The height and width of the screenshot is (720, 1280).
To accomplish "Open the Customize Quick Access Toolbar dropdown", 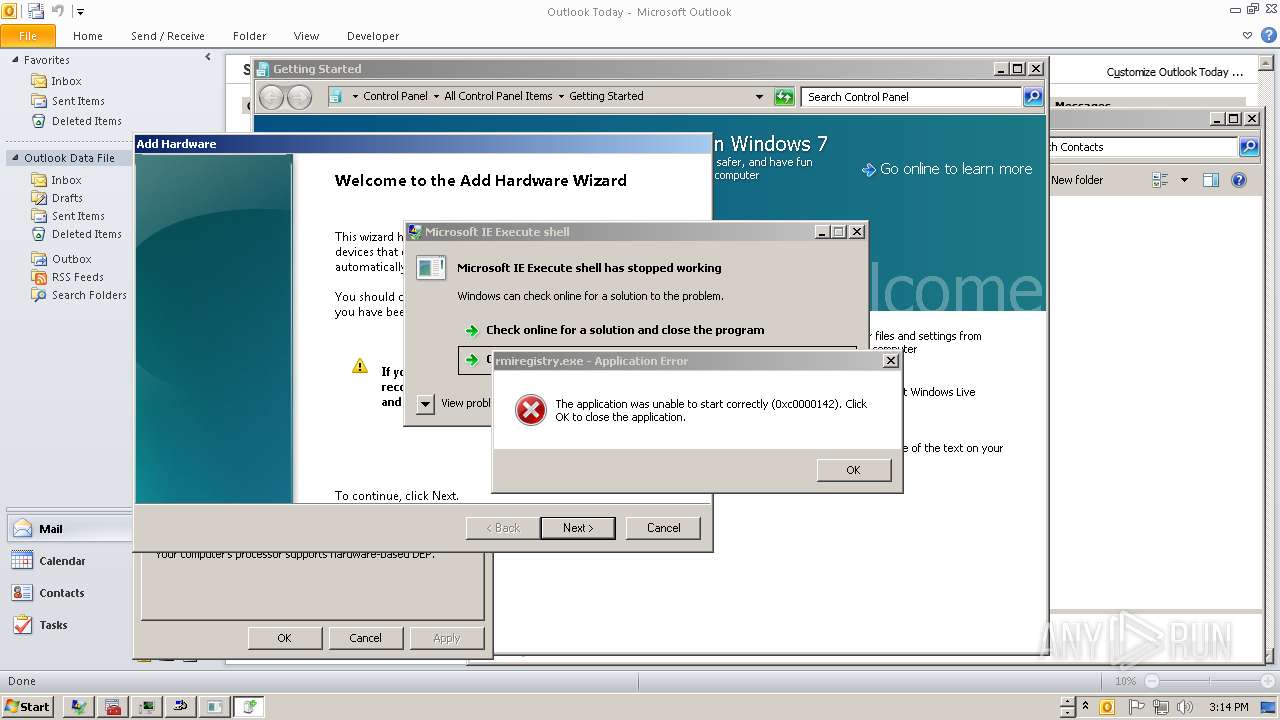I will [x=81, y=12].
